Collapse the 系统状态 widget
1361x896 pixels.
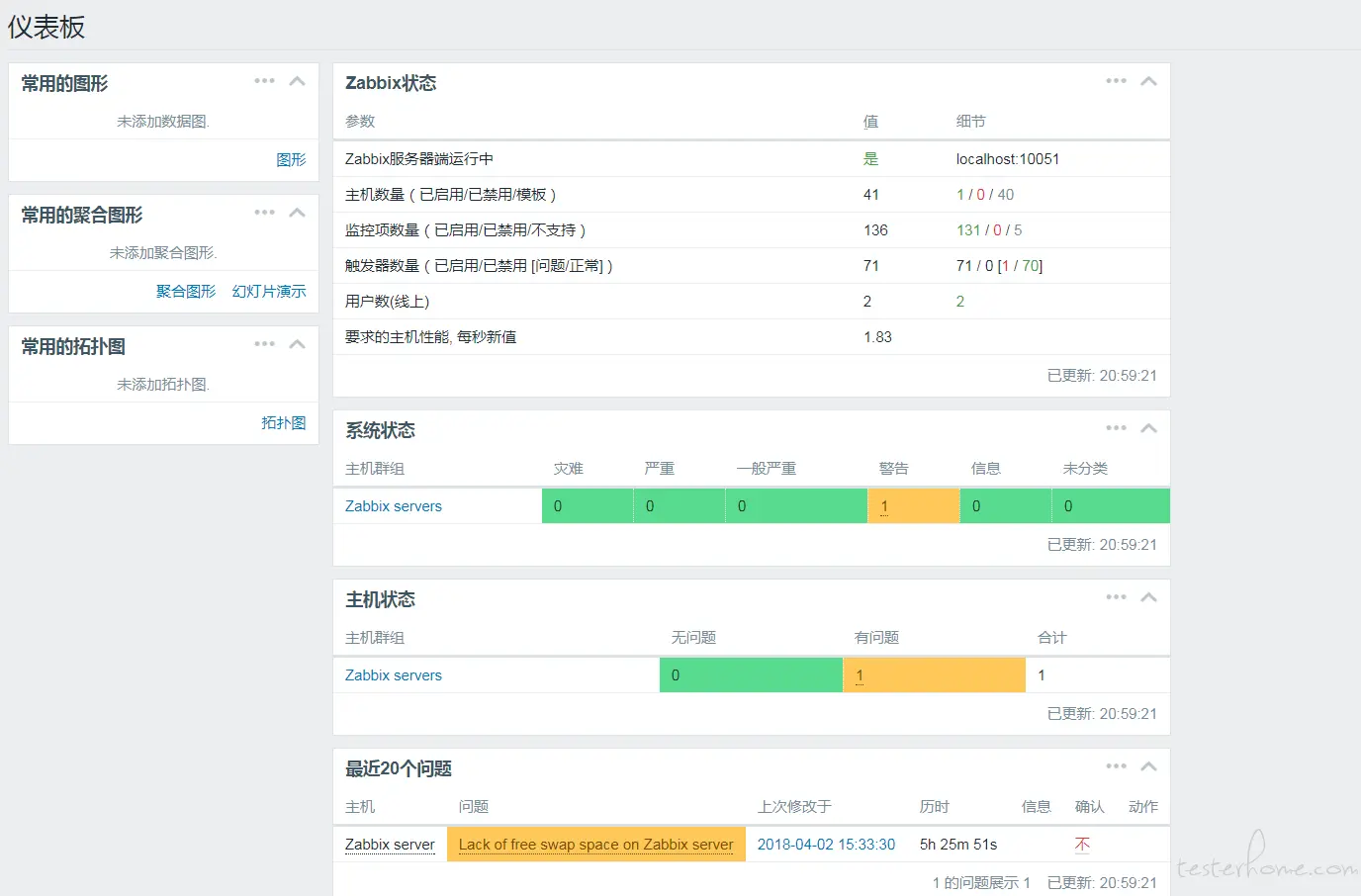(1148, 428)
